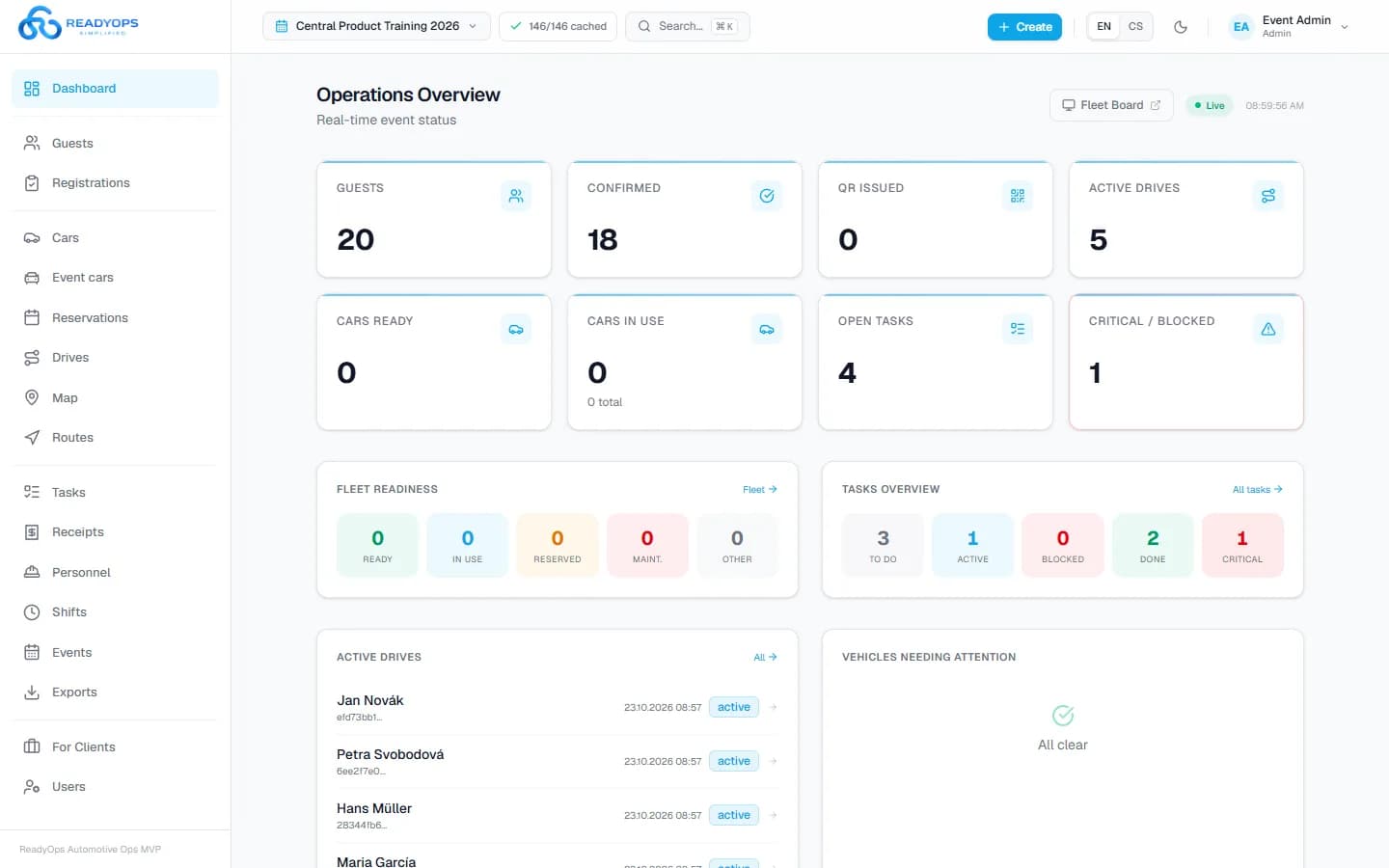The width and height of the screenshot is (1389, 868).
Task: Click the Tasks checklist icon in sidebar
Action: [x=32, y=493]
